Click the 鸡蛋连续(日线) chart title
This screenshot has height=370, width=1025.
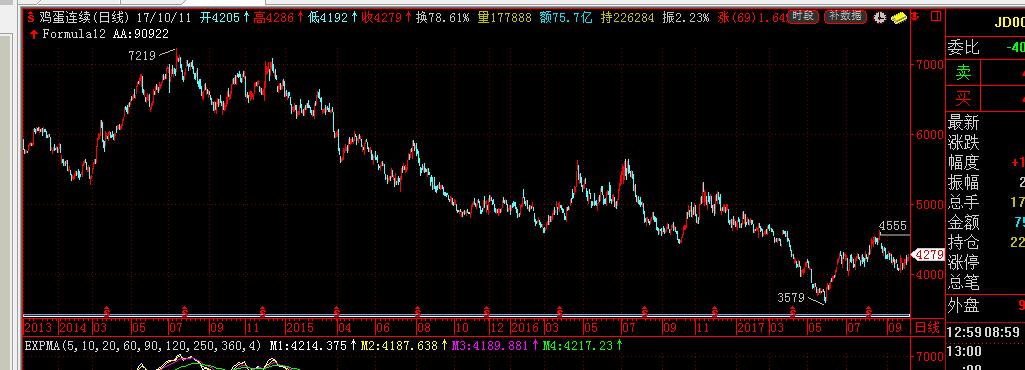coord(84,18)
